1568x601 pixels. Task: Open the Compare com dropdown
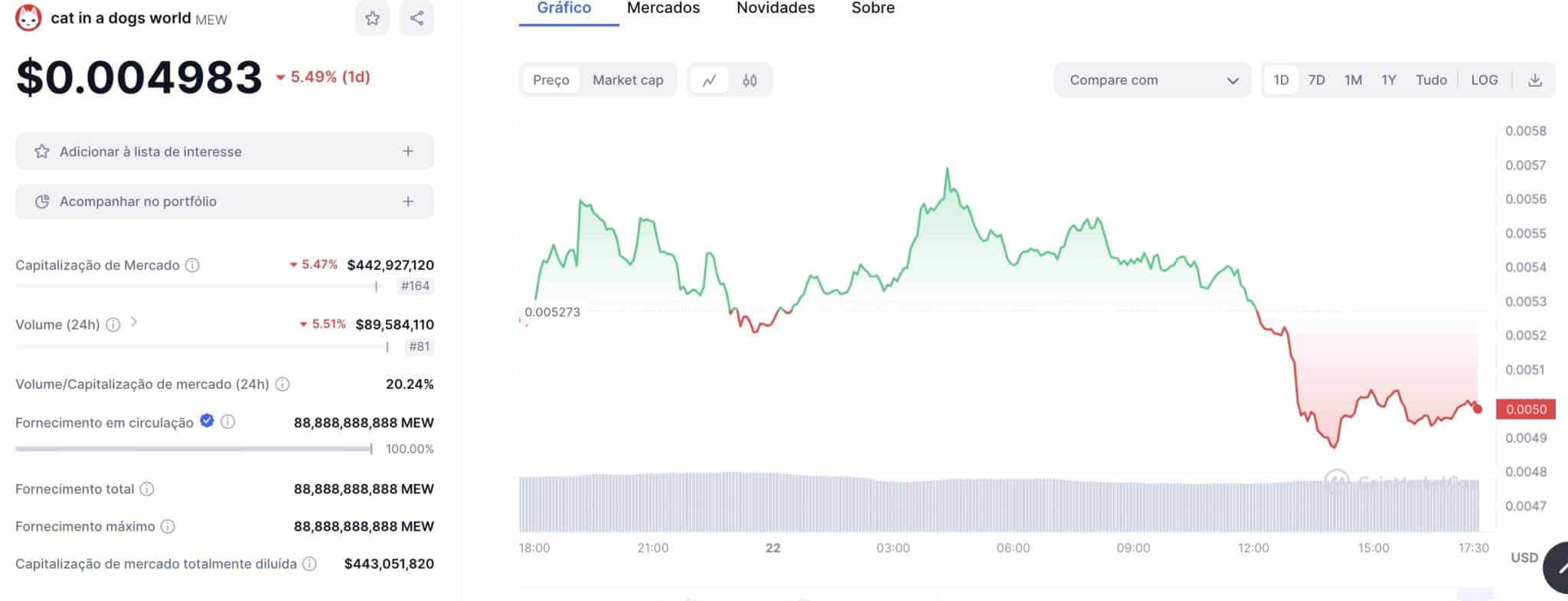pyautogui.click(x=1152, y=80)
